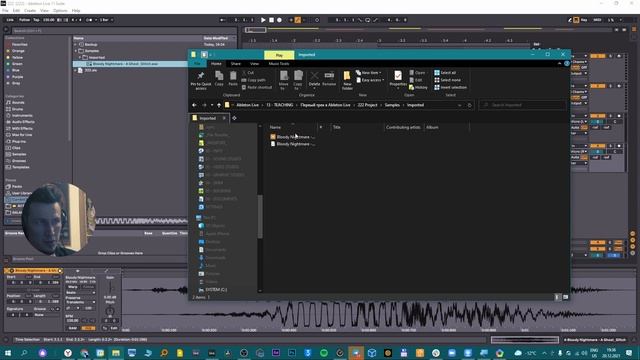This screenshot has height=360, width=640.
Task: Click Cut in the Clipboard group
Action: click(248, 73)
